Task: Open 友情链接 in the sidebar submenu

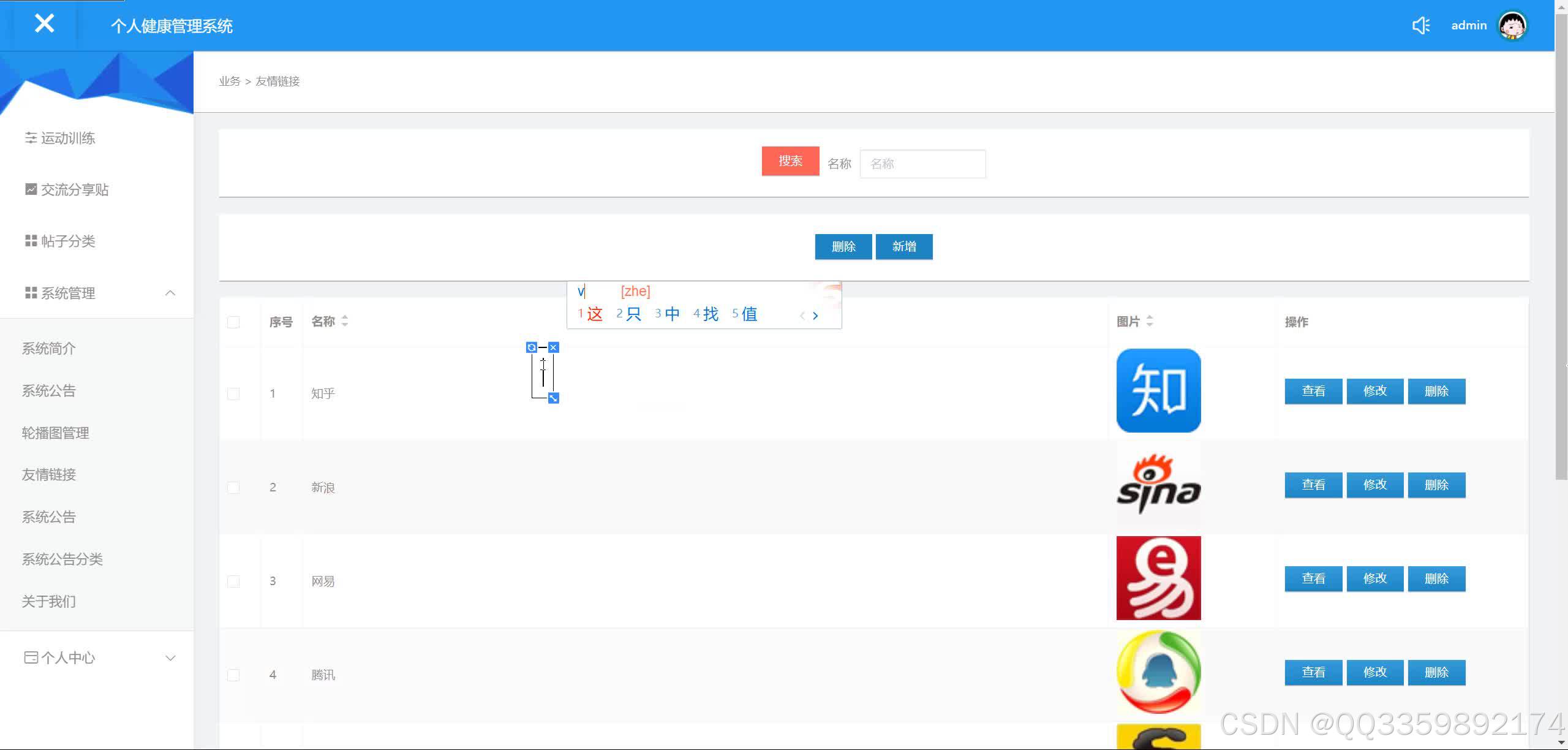Action: point(49,475)
